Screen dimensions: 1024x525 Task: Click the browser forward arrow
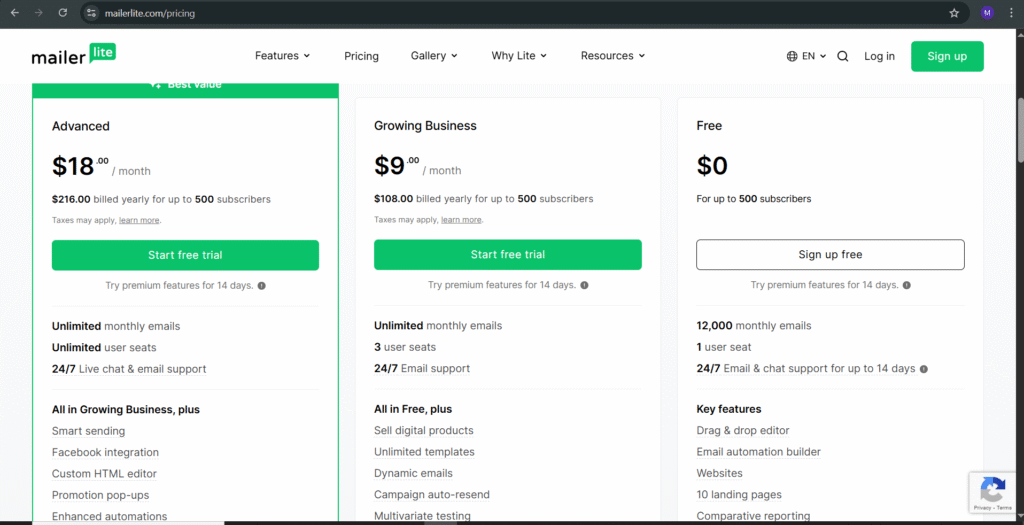click(39, 13)
